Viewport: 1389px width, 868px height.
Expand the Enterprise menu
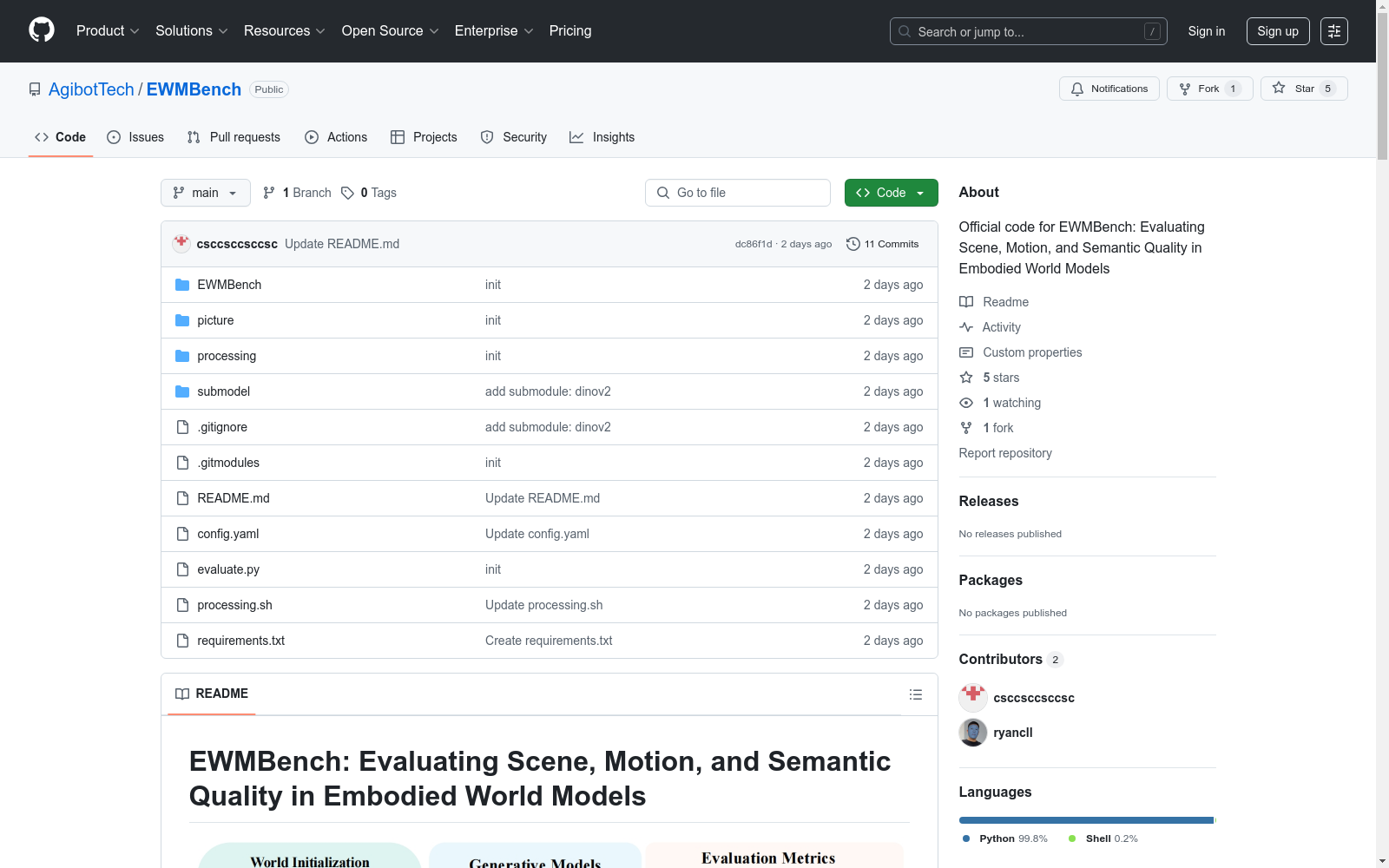click(x=494, y=31)
